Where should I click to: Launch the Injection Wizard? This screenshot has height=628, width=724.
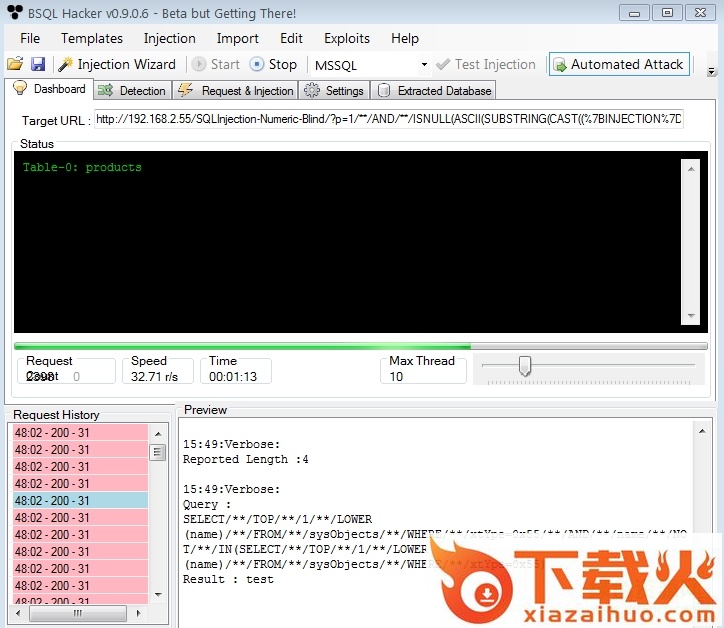116,64
